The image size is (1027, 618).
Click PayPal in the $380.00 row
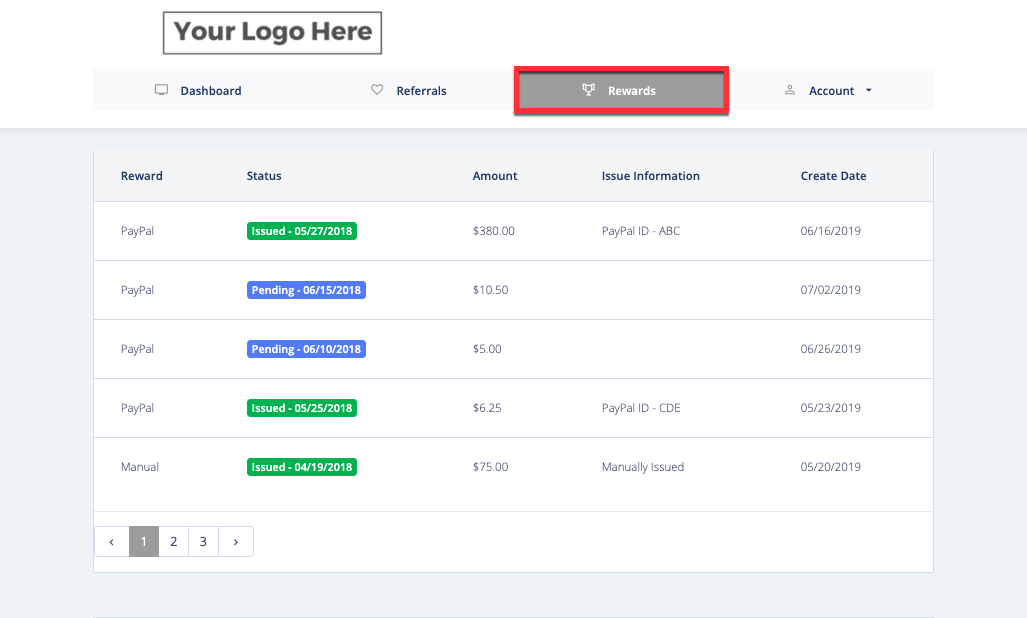point(138,231)
